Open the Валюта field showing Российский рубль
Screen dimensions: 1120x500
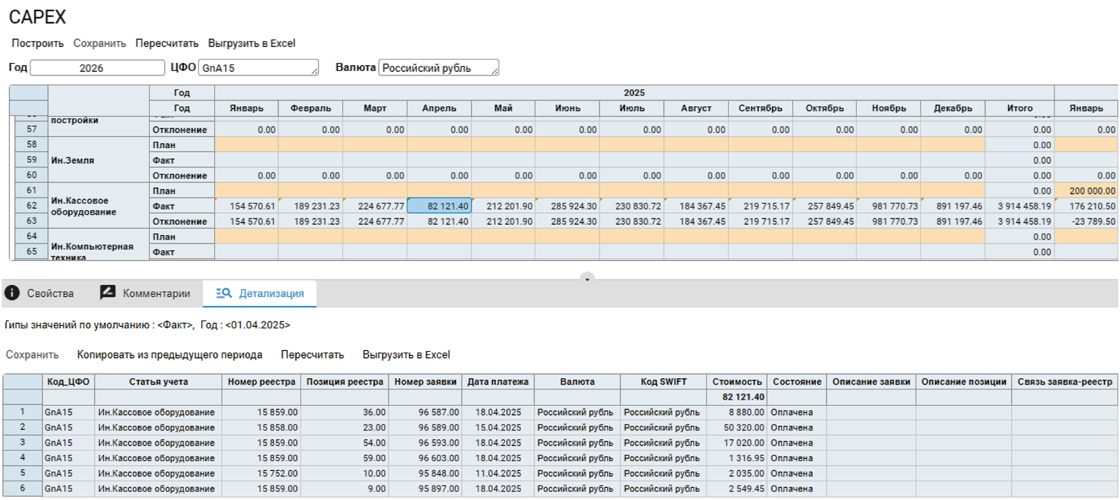coord(438,68)
